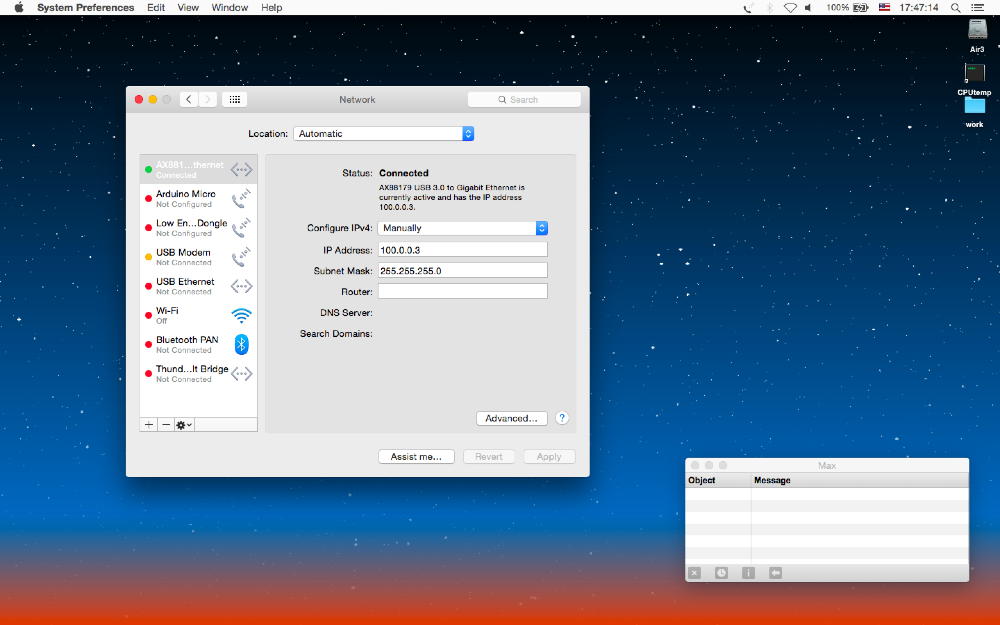The width and height of the screenshot is (1000, 625).
Task: Click the clock icon in Max window
Action: [x=722, y=573]
